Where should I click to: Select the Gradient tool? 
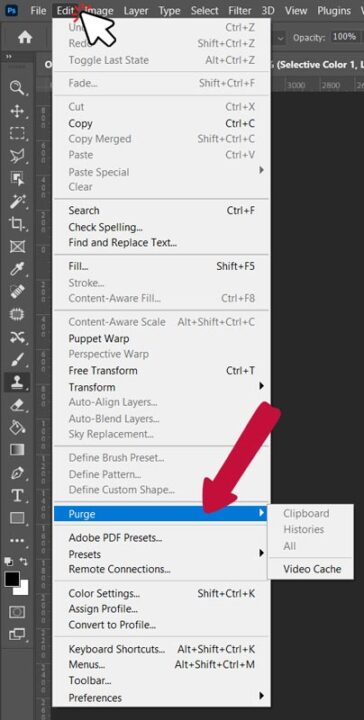tap(17, 449)
